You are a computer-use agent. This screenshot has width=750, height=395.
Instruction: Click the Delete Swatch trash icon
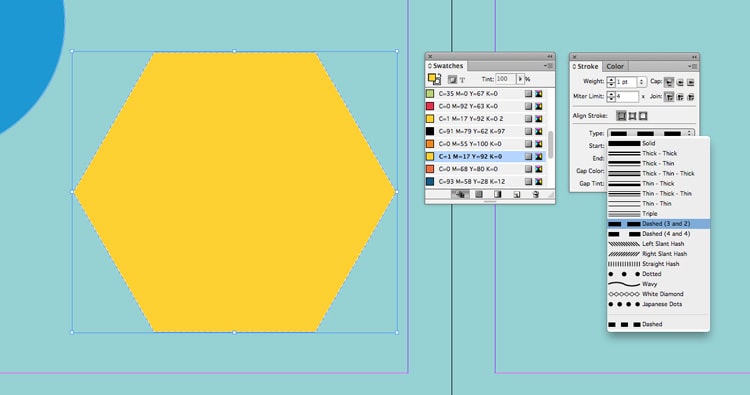[x=536, y=194]
